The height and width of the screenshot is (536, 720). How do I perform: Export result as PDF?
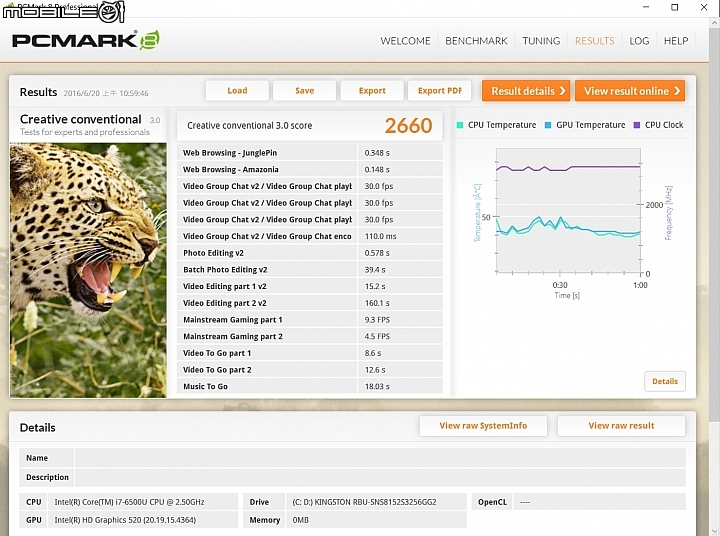point(439,90)
